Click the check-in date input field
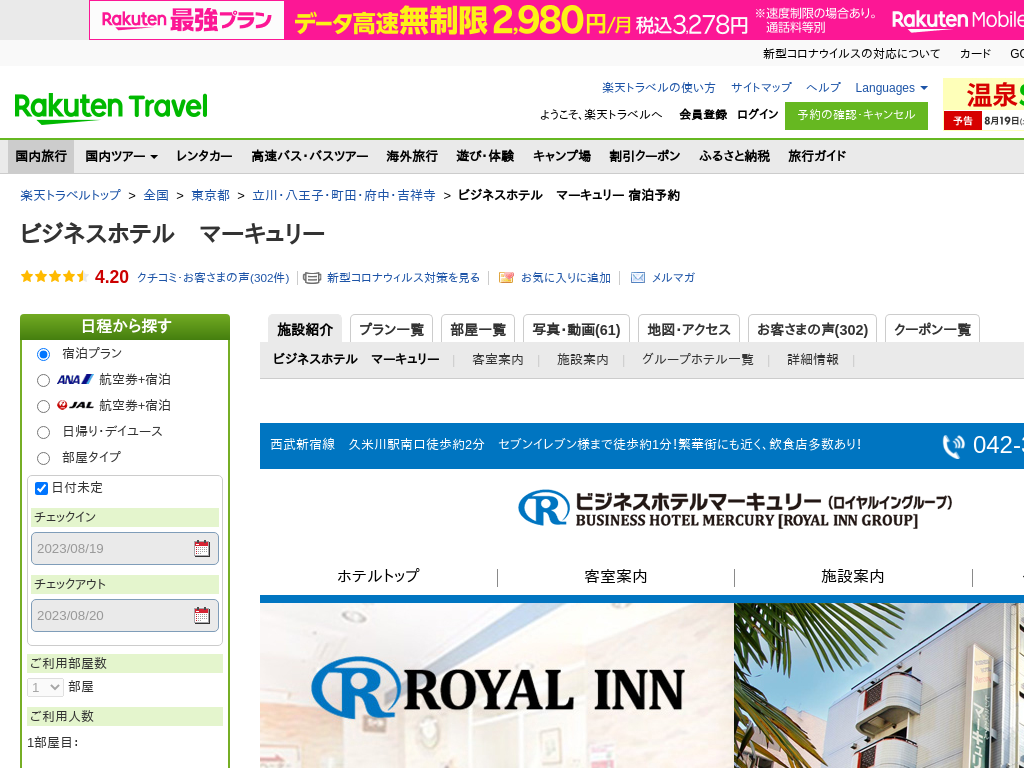 [x=125, y=549]
